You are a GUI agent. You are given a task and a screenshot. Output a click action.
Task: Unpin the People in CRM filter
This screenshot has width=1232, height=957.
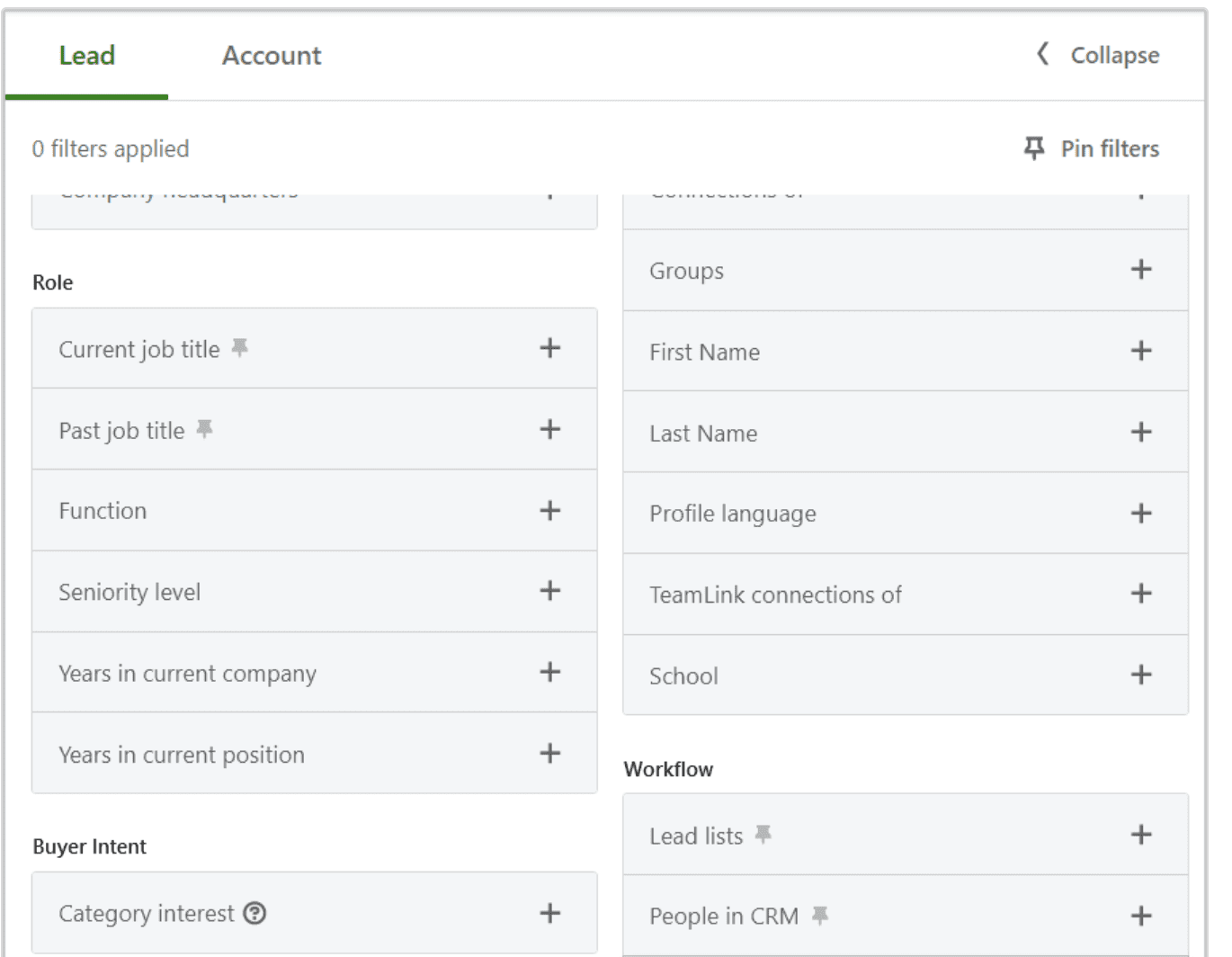[819, 914]
